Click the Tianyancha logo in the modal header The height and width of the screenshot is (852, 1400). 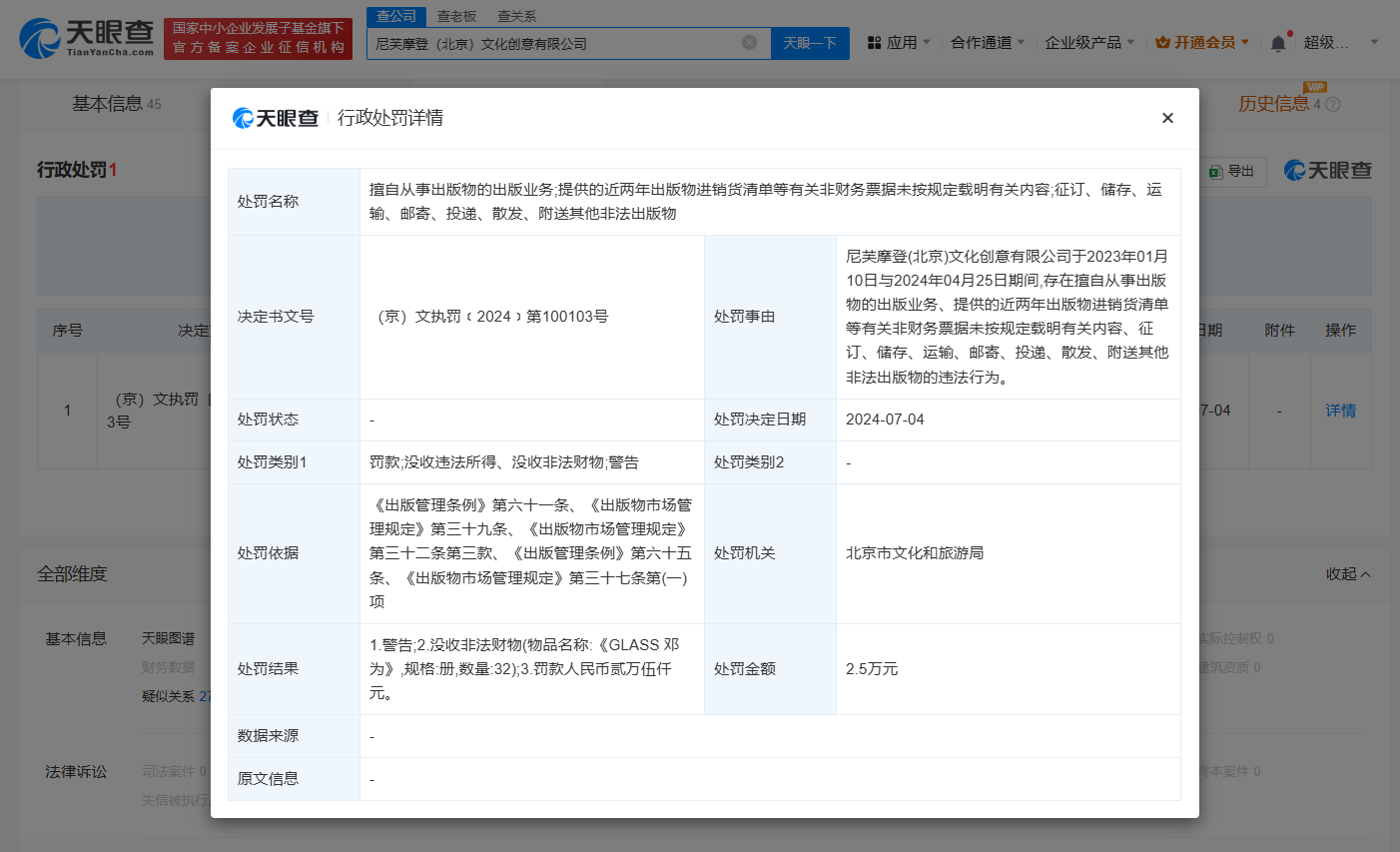pos(275,118)
